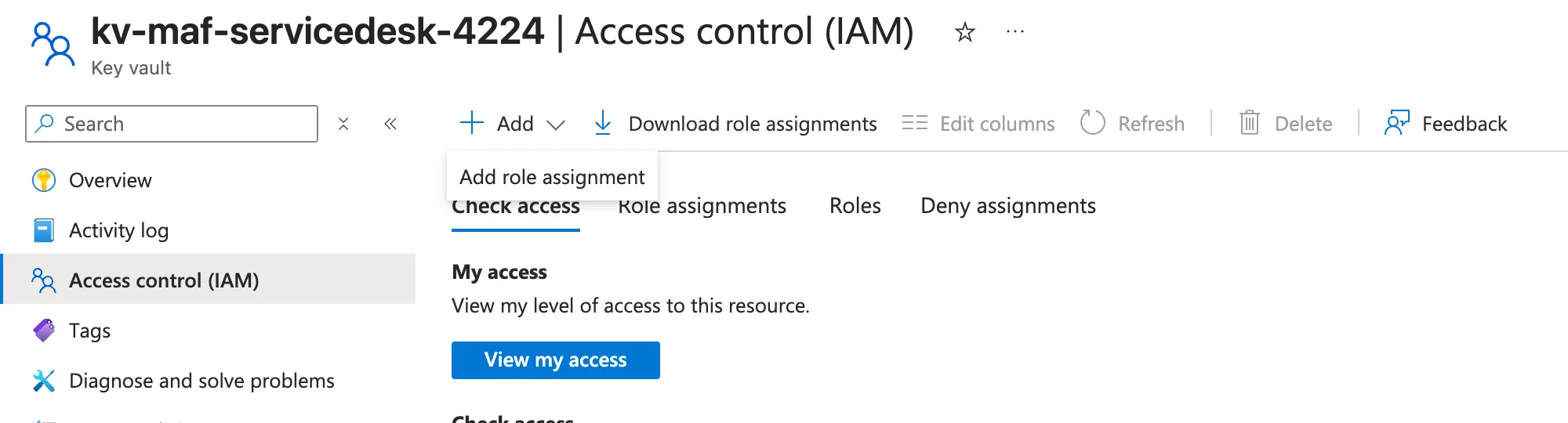
Task: Open Overview in the sidebar
Action: (x=110, y=180)
